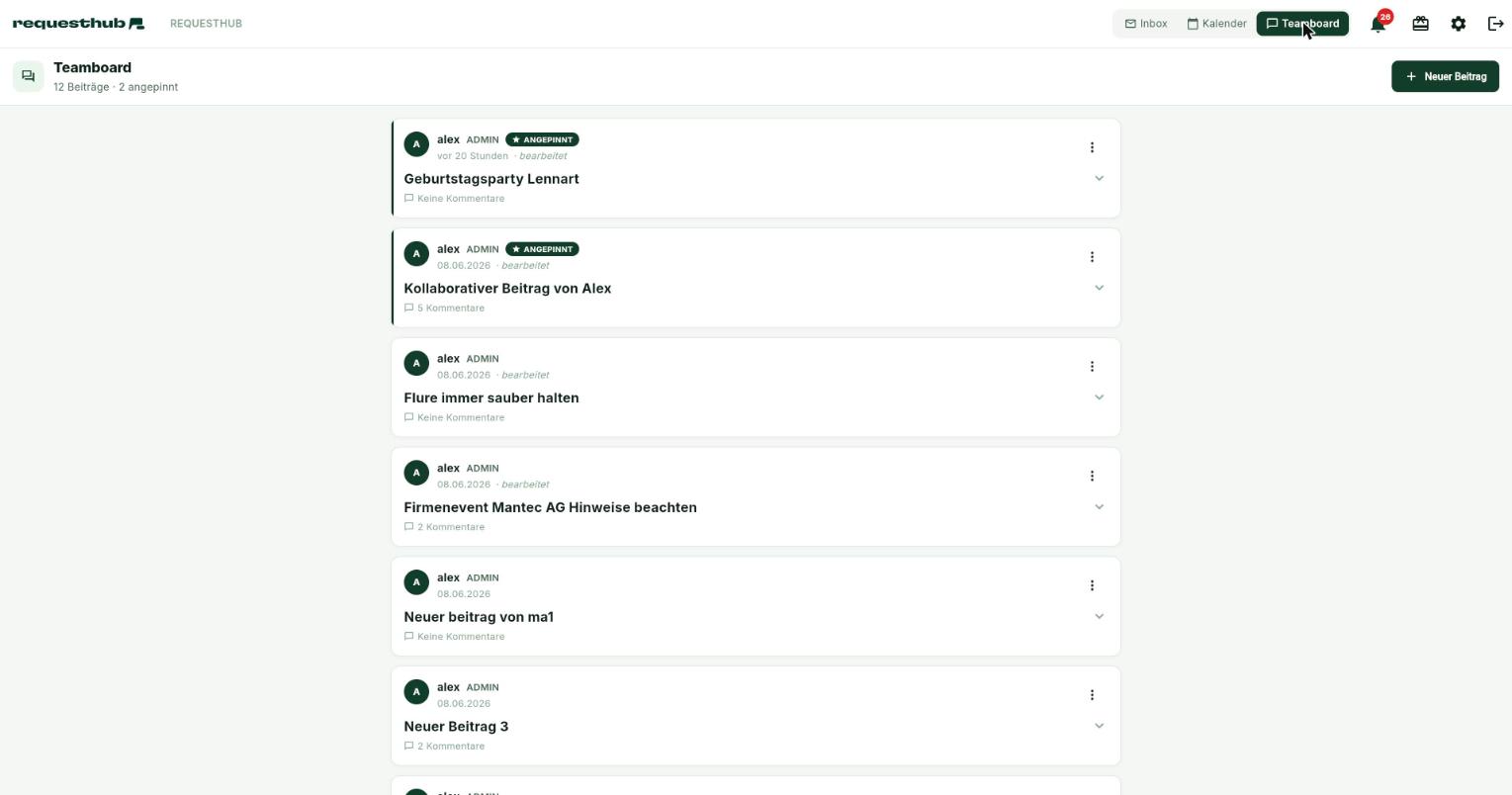This screenshot has width=1512, height=795.
Task: Click 'vor 20 Stunden' timestamp
Action: (473, 156)
